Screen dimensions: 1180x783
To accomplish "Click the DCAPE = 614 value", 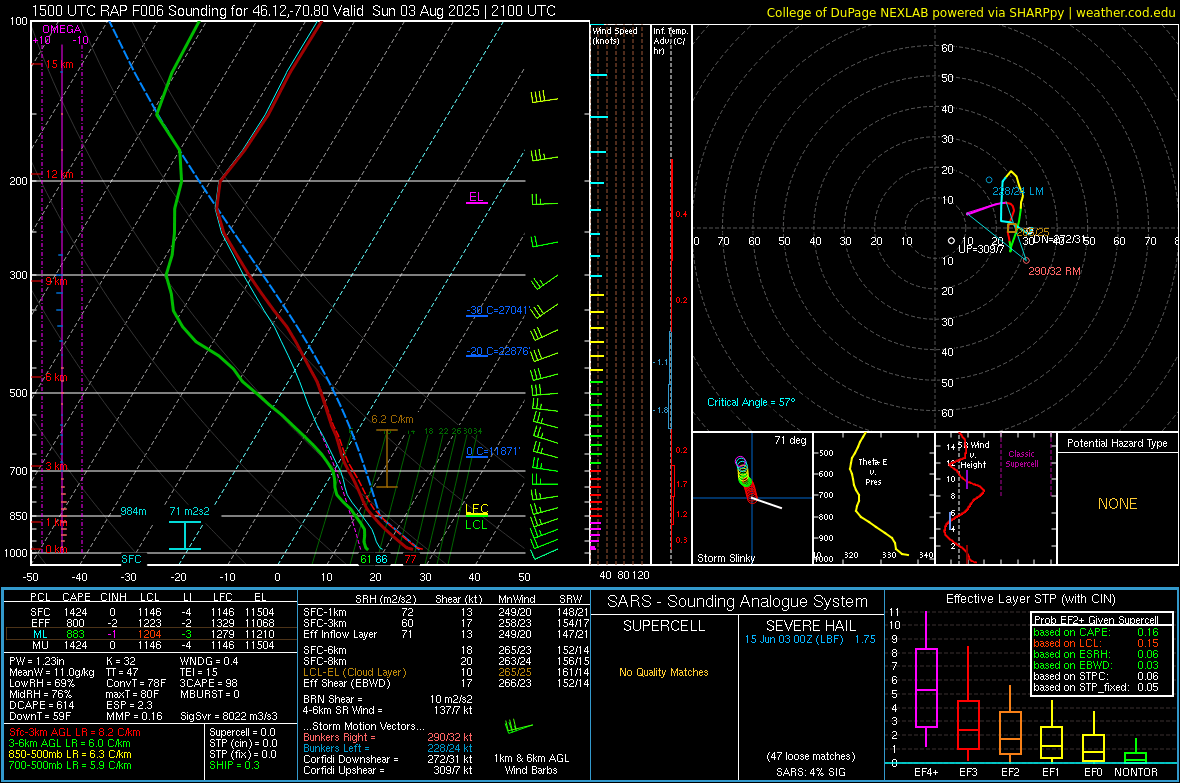I will 41,705.
